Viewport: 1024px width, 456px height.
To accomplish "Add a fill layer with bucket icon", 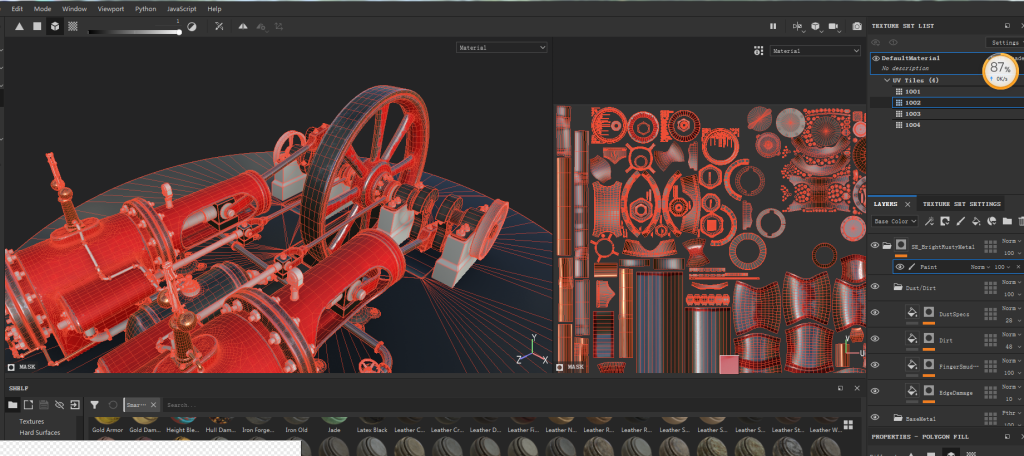I will pyautogui.click(x=976, y=221).
